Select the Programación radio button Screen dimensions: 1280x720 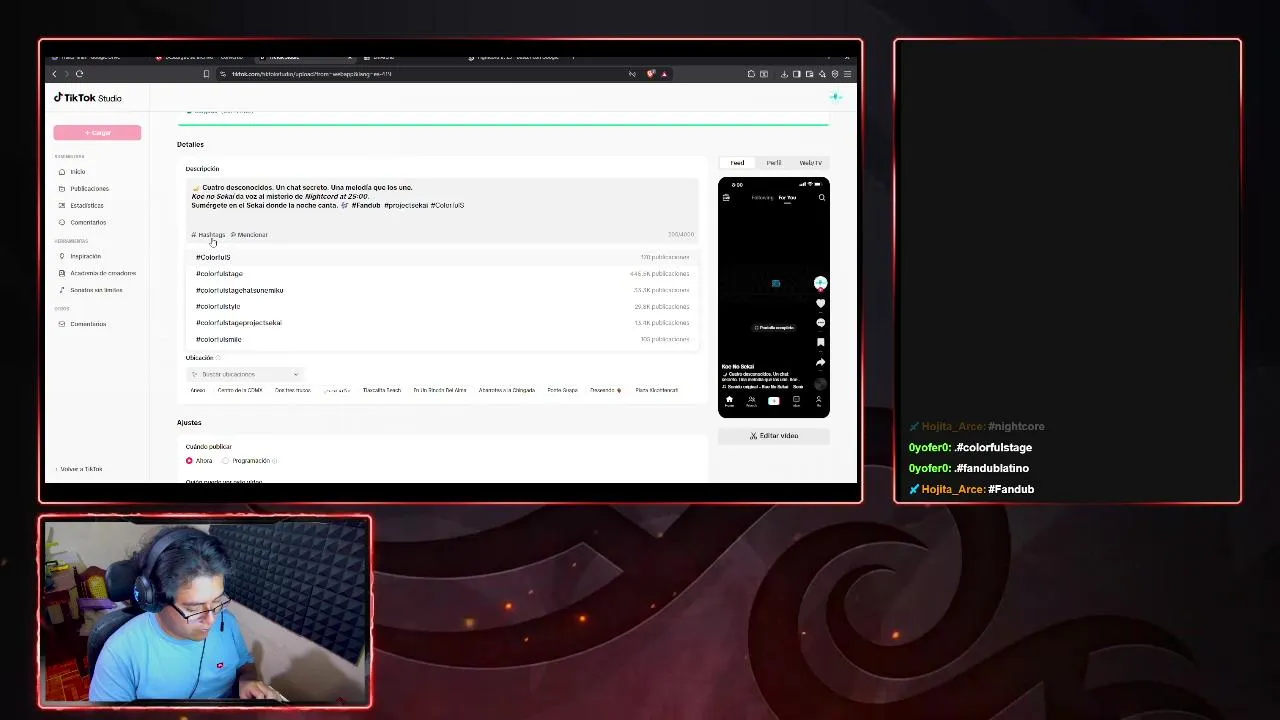[x=226, y=461]
